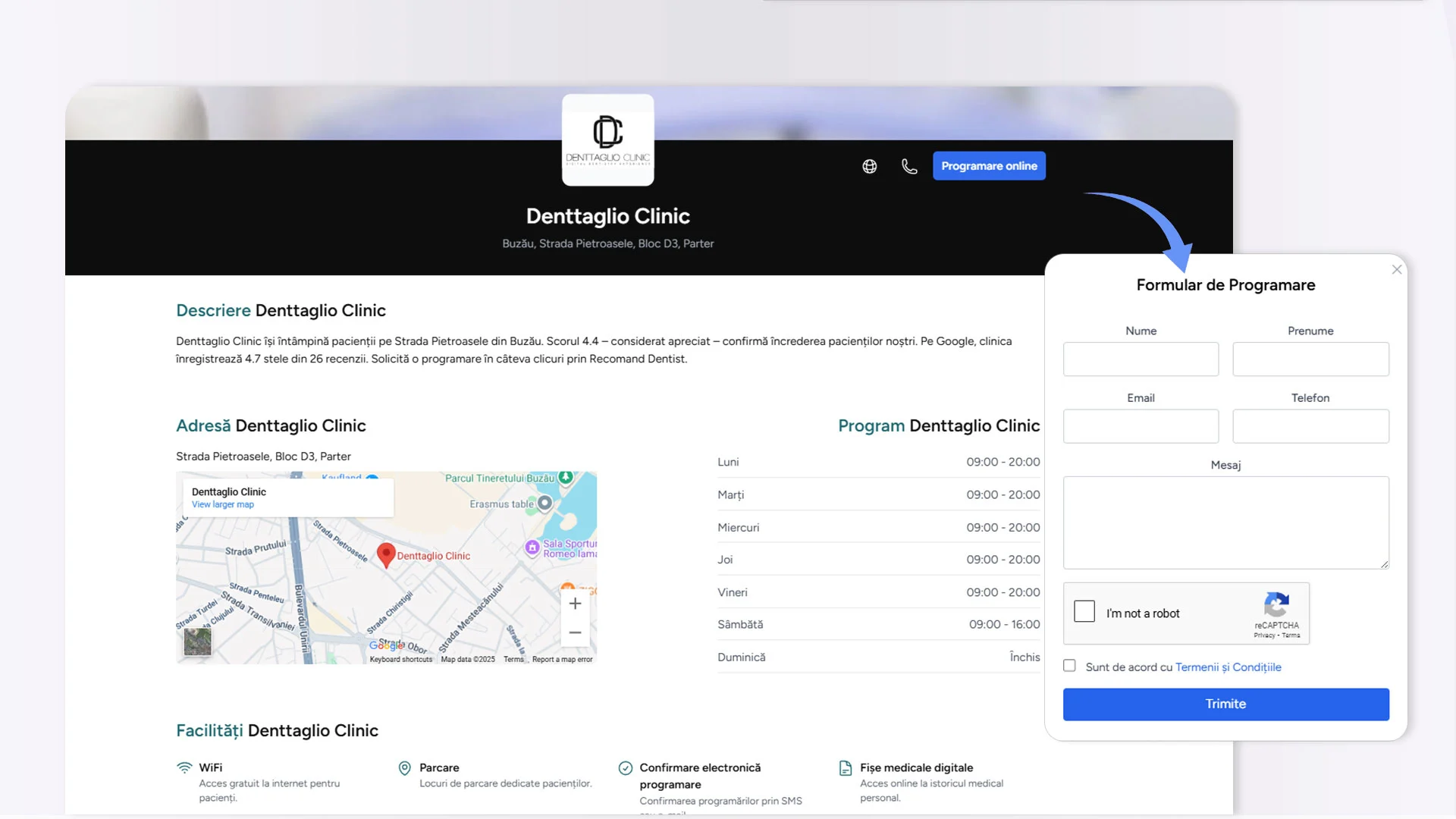Viewport: 1456px width, 819px height.
Task: Switch map to satellite thumbnail
Action: (197, 642)
